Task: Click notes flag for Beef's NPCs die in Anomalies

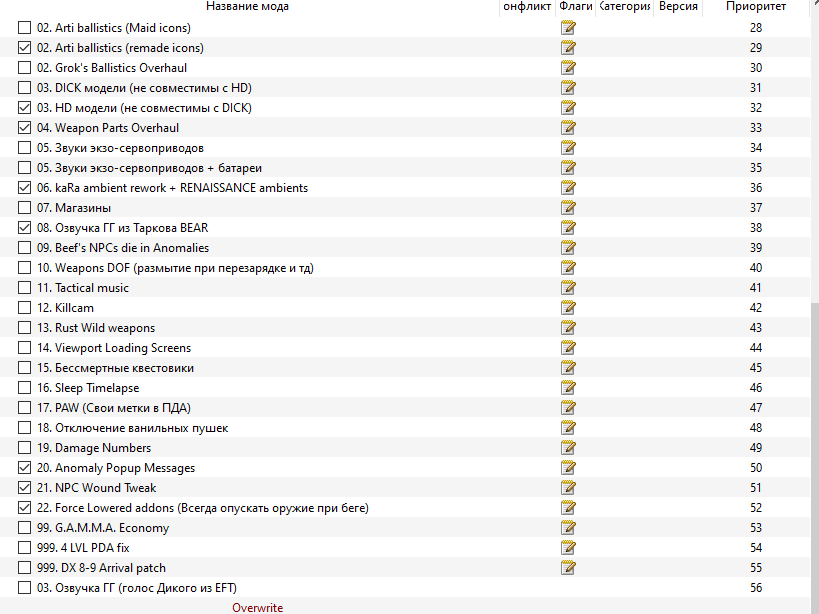Action: point(568,248)
